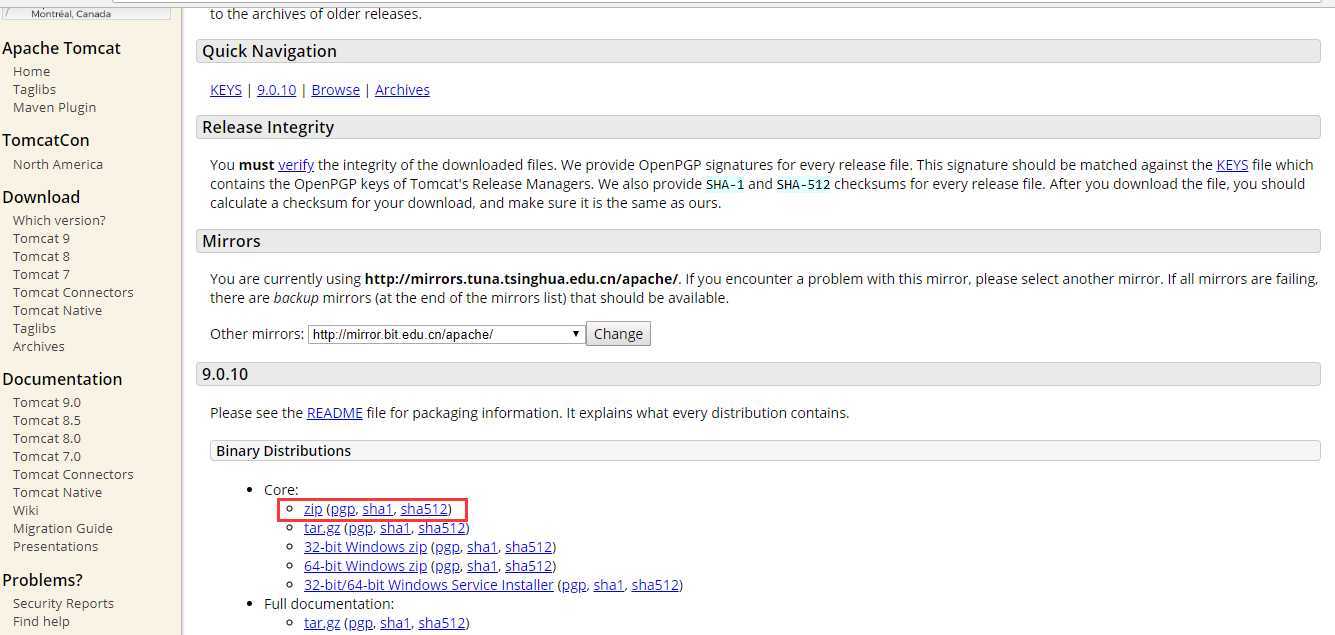Open the Presentations link
The image size is (1335, 635).
[x=55, y=546]
